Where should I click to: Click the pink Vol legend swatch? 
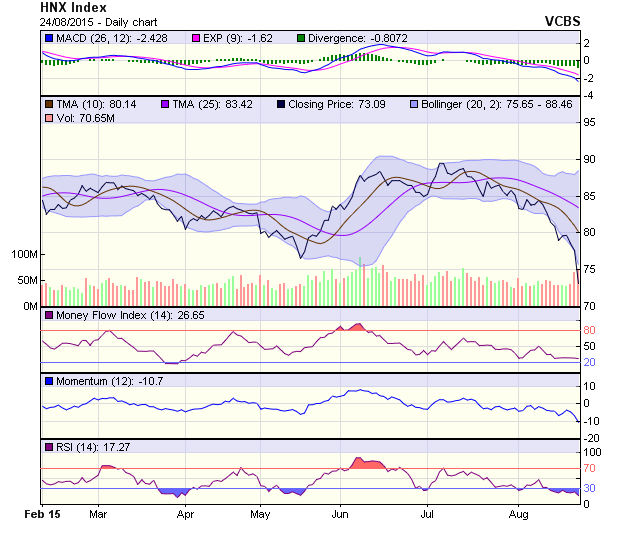pos(48,119)
